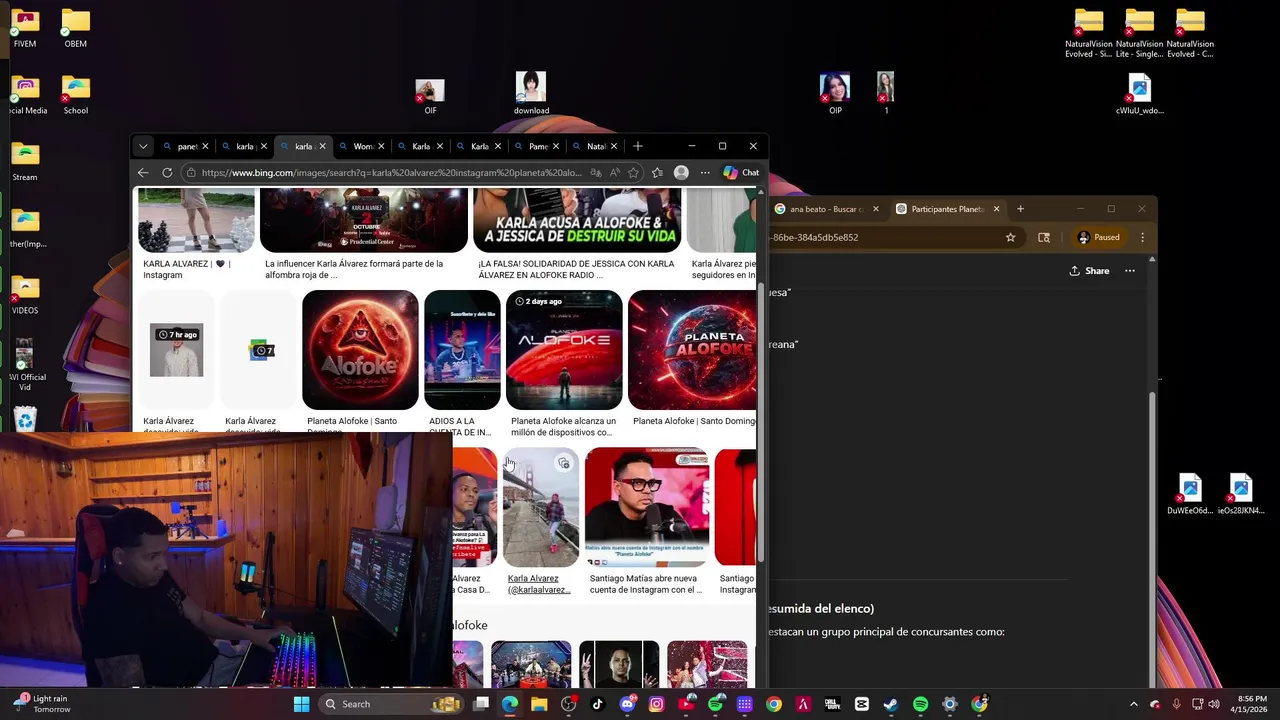Screen dimensions: 1280x720
Task: Open the Edge profile avatar
Action: tap(681, 172)
